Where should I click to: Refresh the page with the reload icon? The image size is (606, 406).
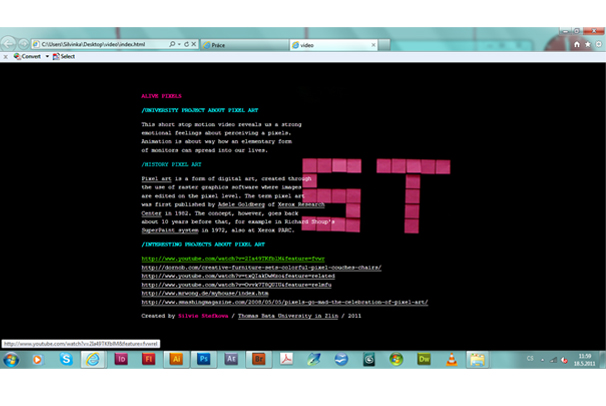click(x=186, y=44)
